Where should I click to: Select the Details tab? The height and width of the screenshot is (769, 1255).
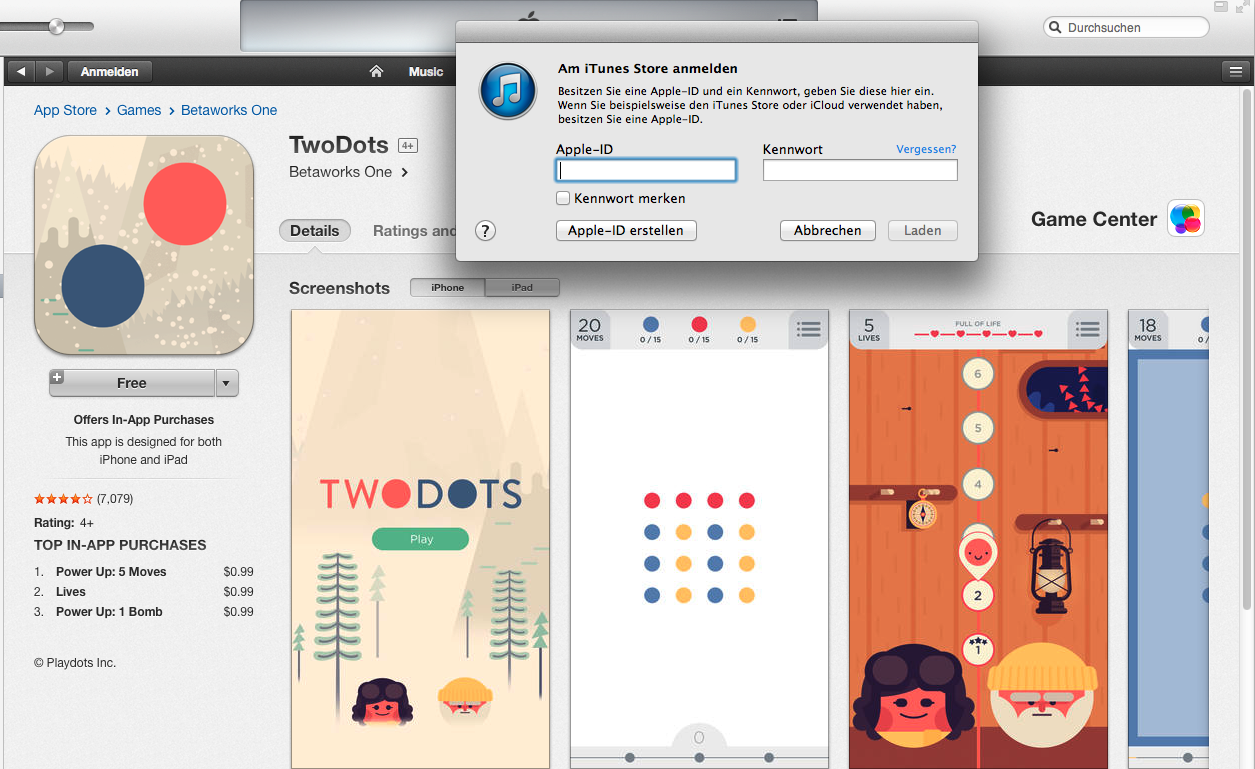pos(315,231)
